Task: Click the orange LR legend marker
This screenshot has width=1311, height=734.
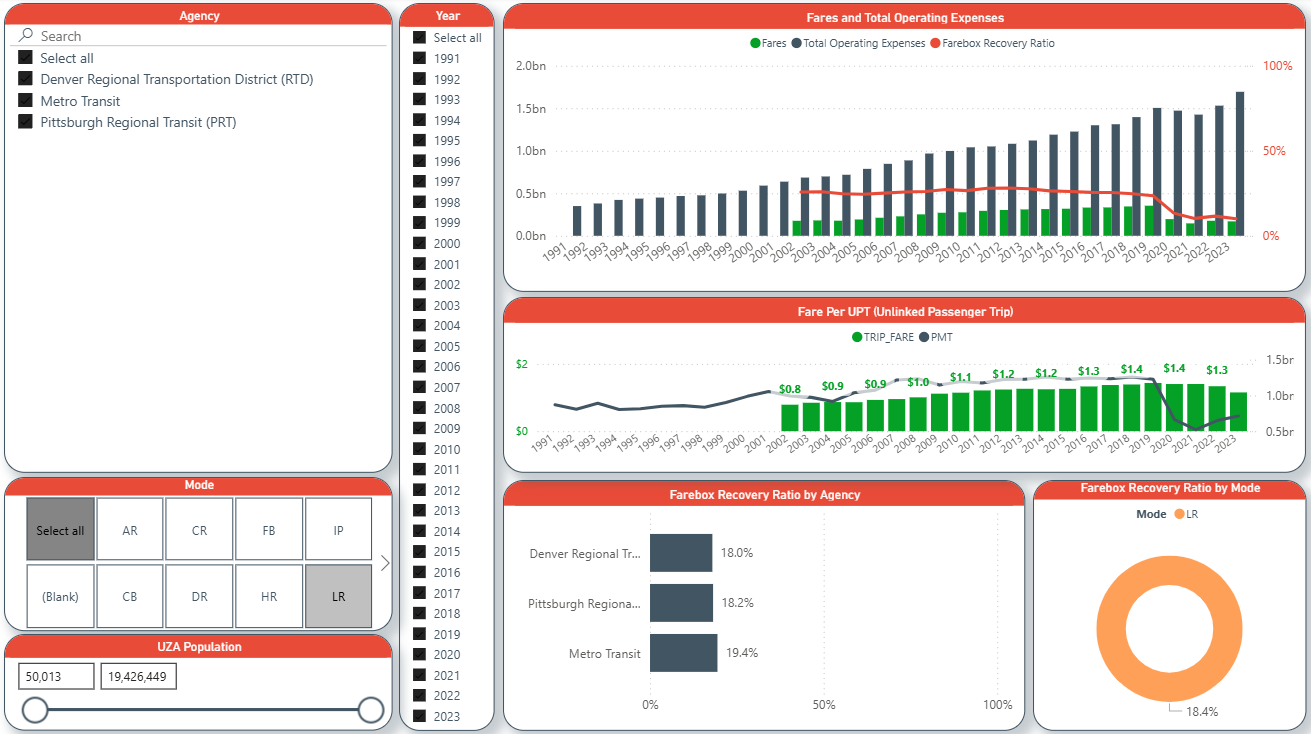Action: pyautogui.click(x=1179, y=514)
